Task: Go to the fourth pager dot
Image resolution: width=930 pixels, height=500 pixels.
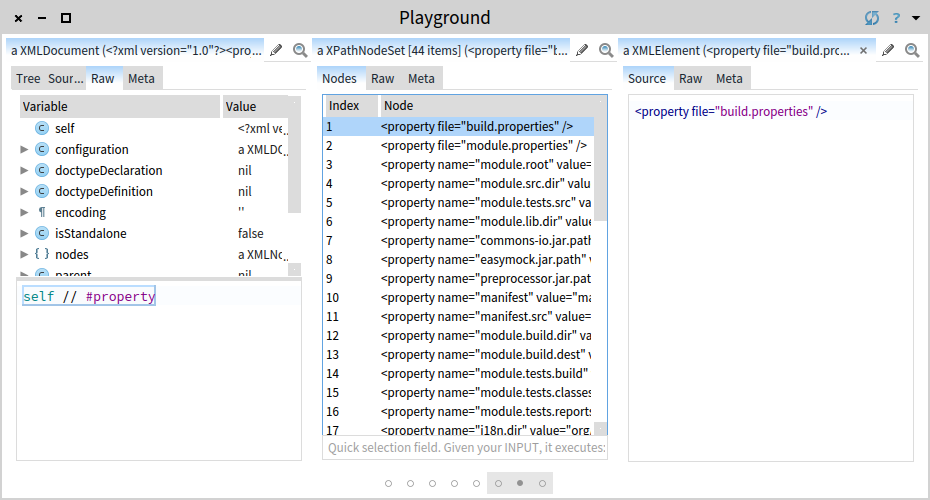Action: pos(454,483)
